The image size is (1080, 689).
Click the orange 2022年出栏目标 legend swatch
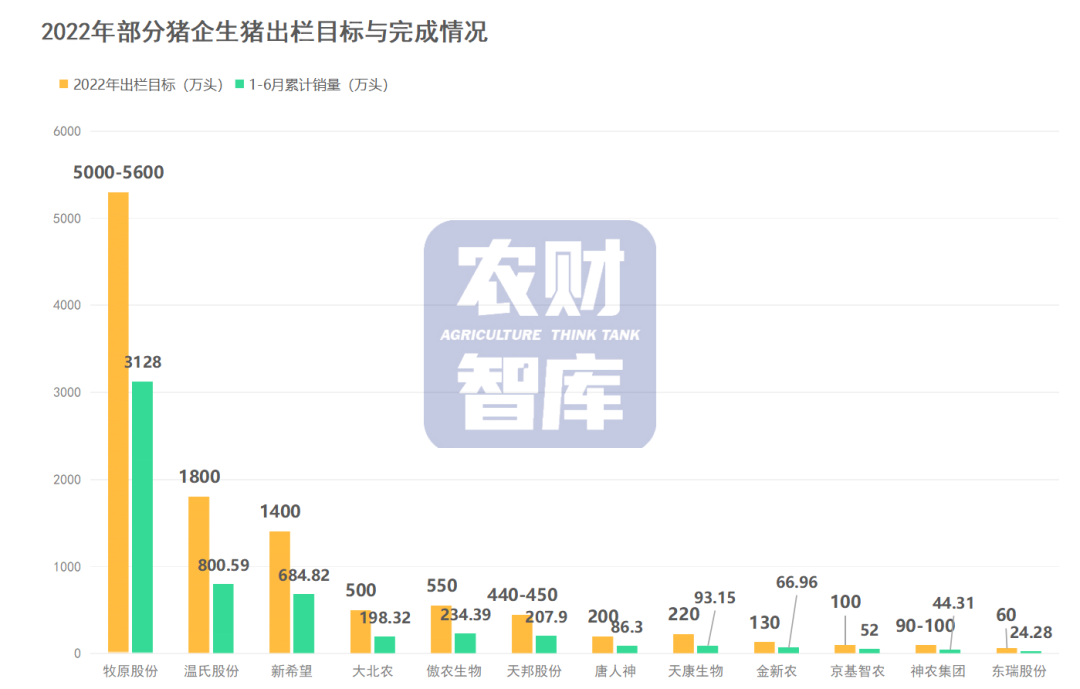63,84
